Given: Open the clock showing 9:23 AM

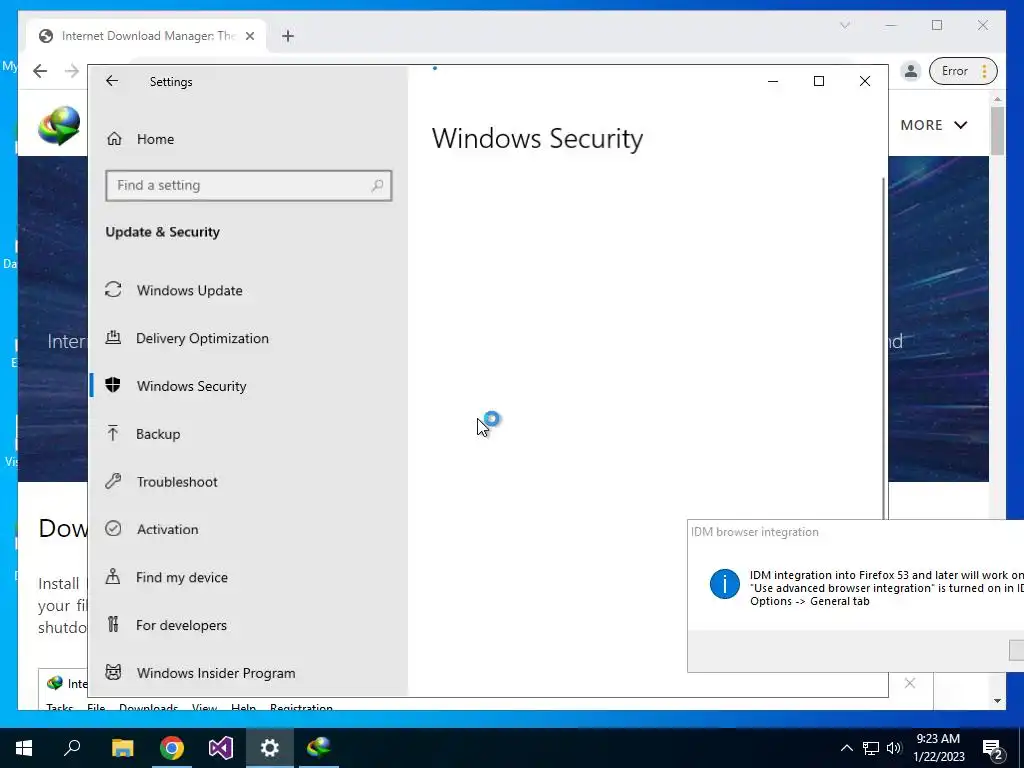Looking at the screenshot, I should click(938, 748).
